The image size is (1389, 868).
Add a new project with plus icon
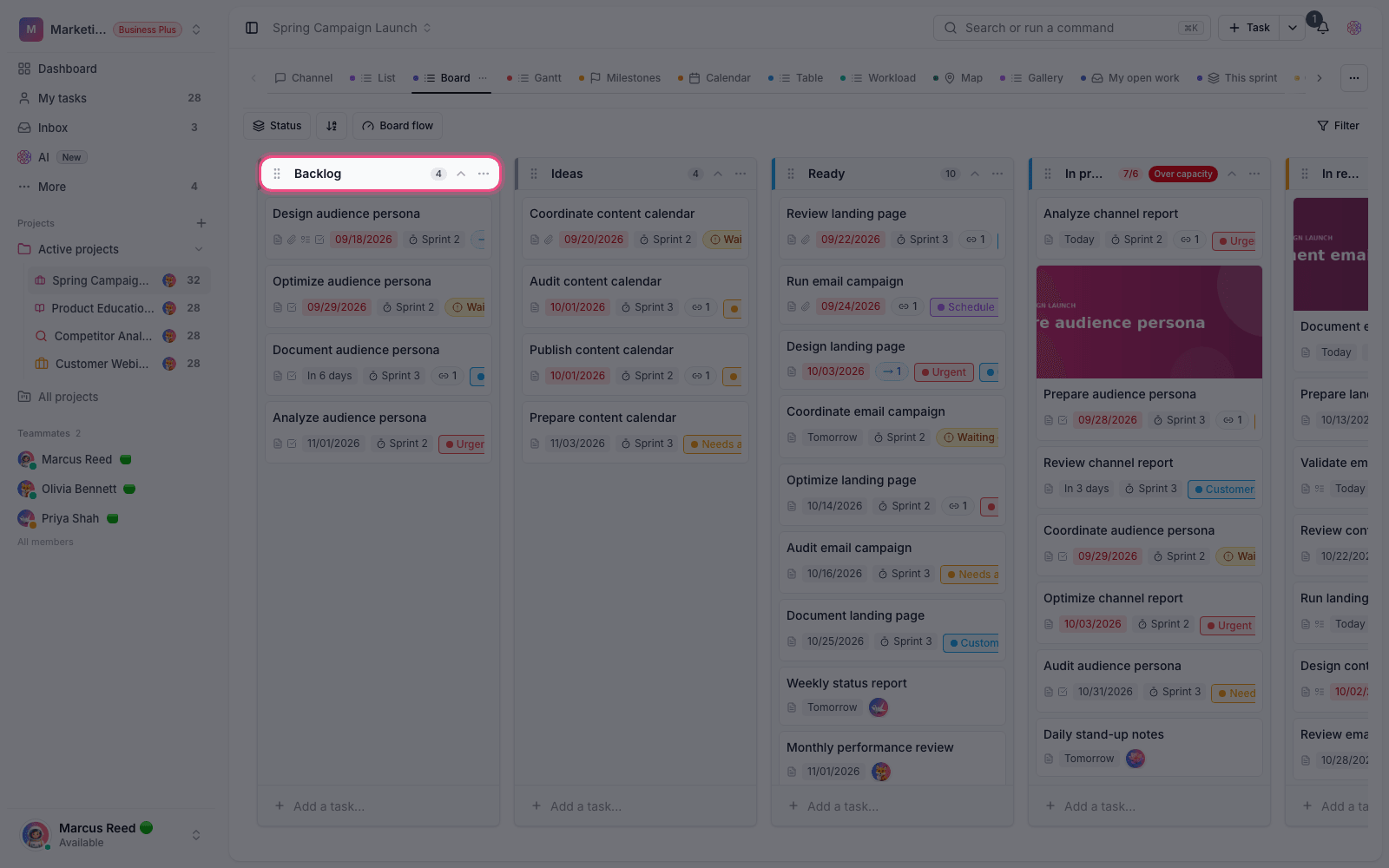point(201,223)
